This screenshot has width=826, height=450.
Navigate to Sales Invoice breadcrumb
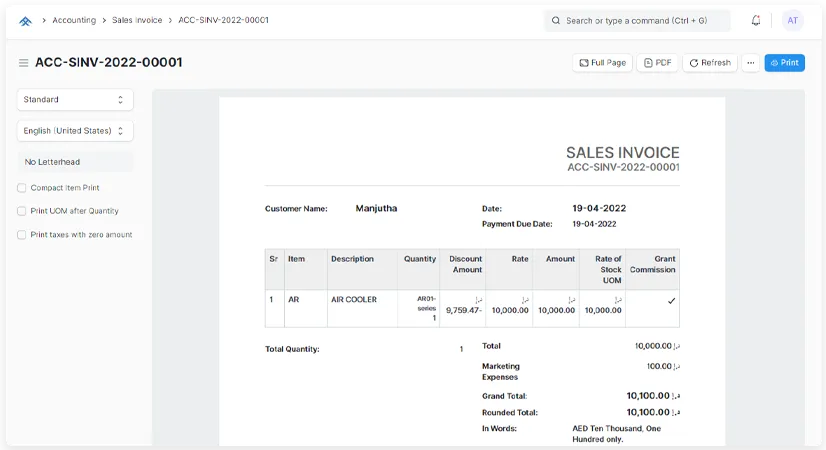coord(138,20)
